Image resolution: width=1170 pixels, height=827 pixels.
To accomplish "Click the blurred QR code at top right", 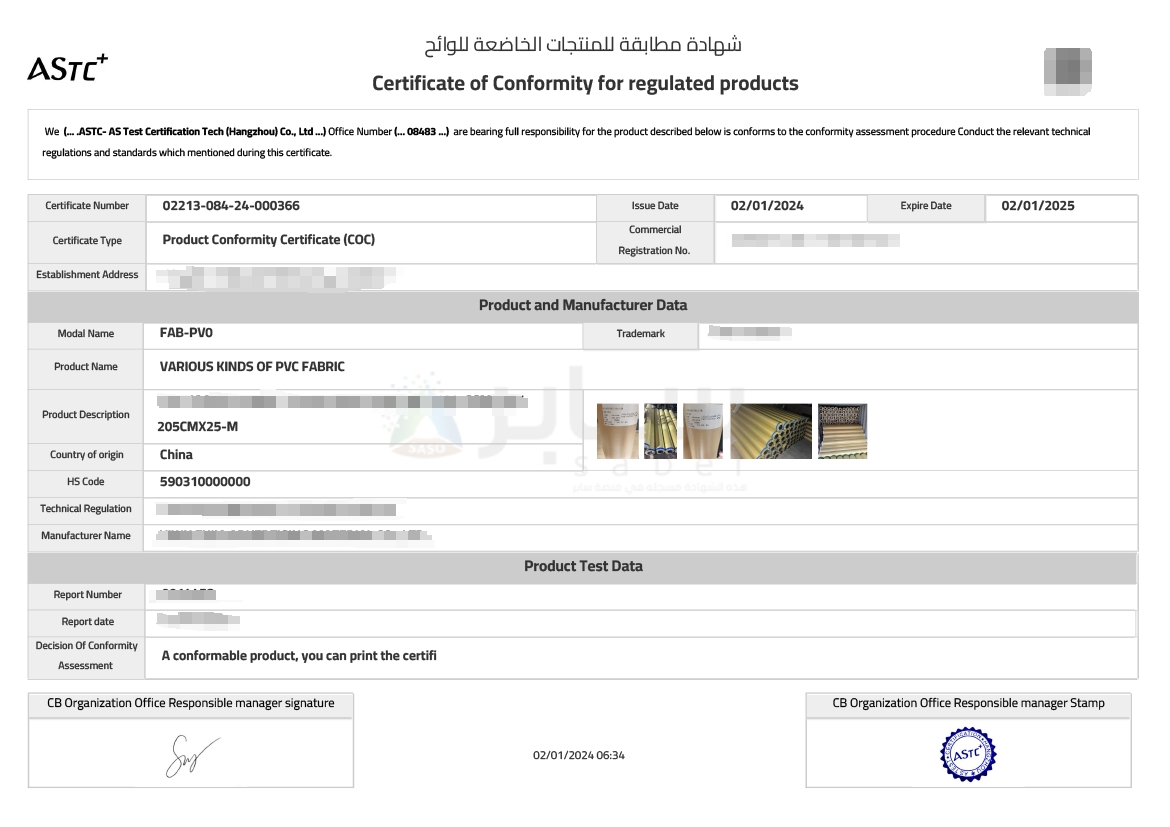I will pos(1068,72).
